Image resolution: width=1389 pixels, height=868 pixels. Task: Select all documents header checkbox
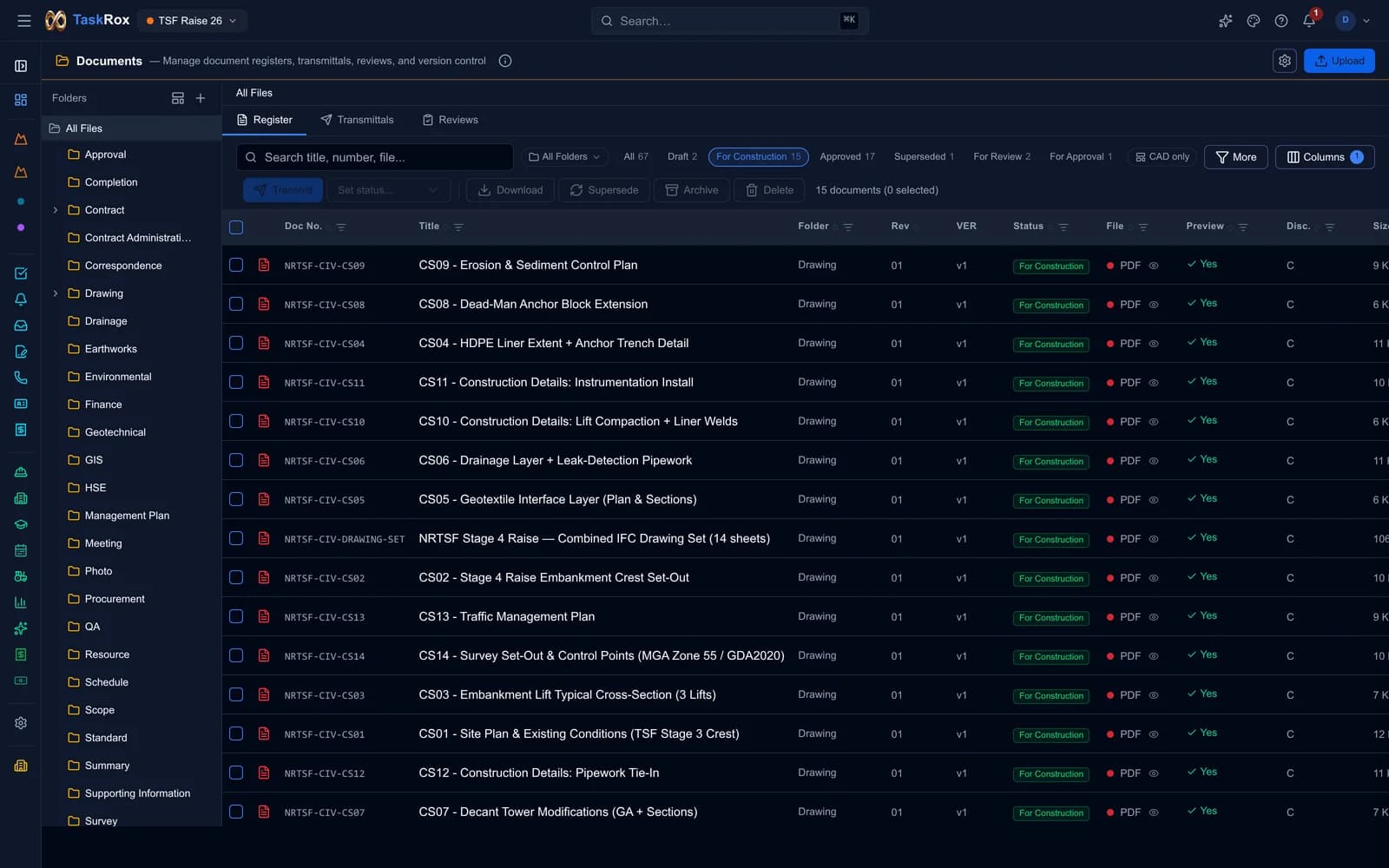pyautogui.click(x=236, y=227)
